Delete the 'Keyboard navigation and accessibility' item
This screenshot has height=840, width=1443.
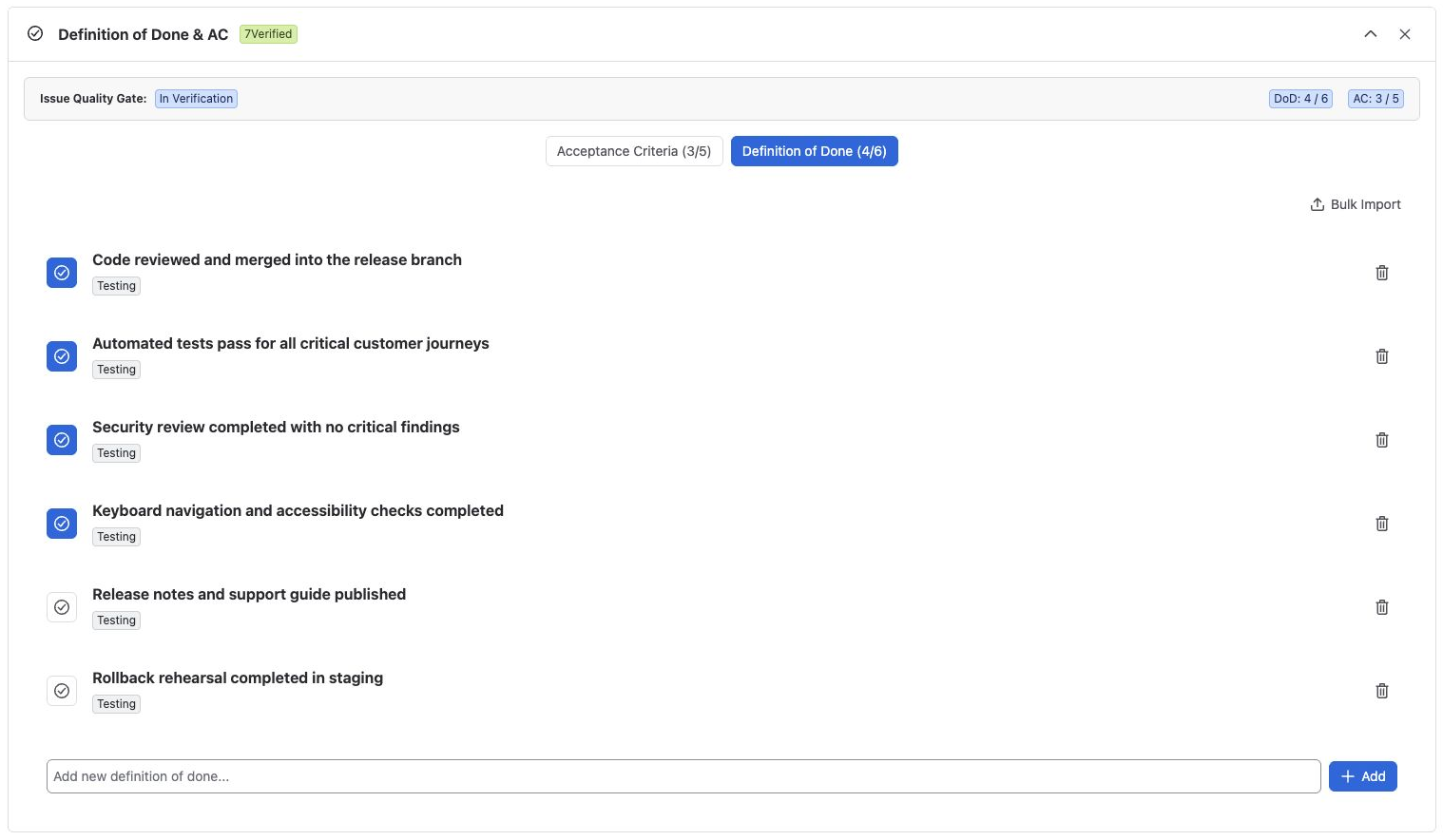point(1382,524)
